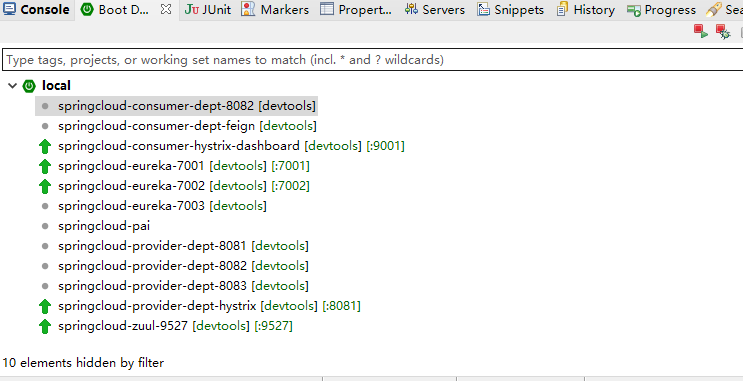Select springcloud-consumer-dept-feign project
Screen dimensions: 743x381
(x=187, y=126)
